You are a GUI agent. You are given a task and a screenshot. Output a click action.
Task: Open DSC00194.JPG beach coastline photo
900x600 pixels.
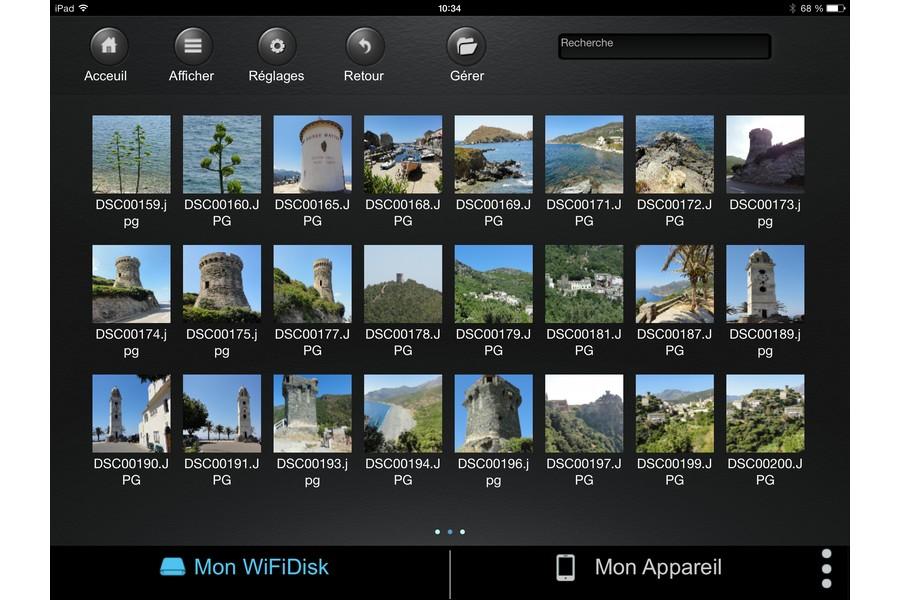(403, 414)
